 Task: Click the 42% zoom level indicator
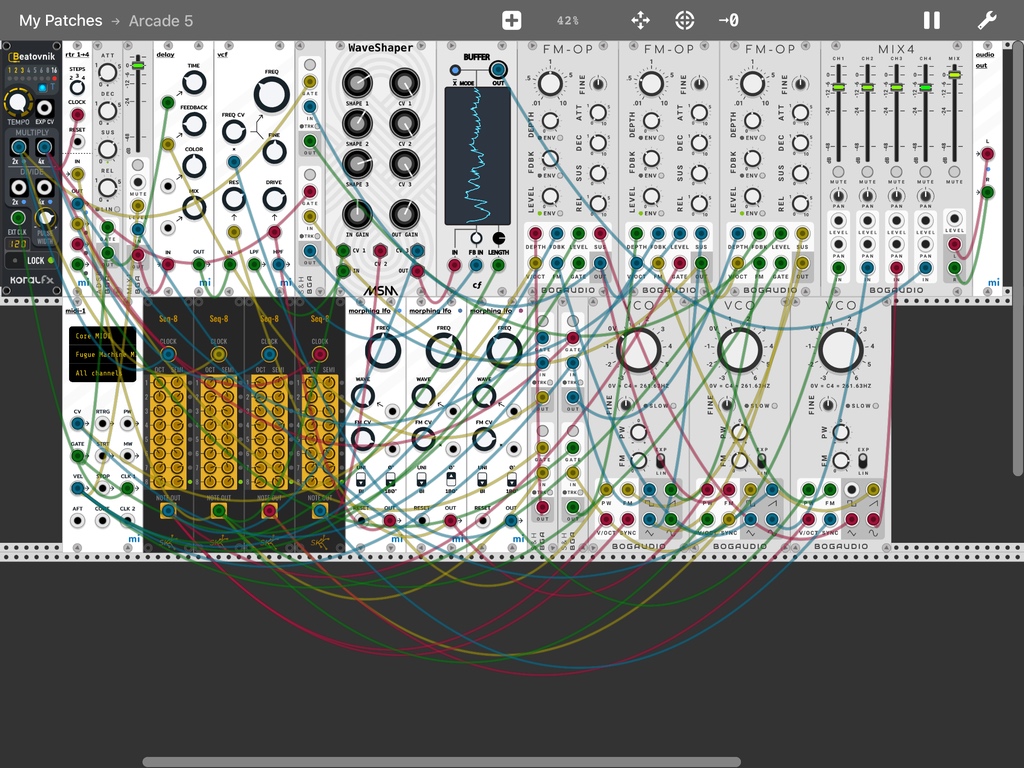point(567,21)
